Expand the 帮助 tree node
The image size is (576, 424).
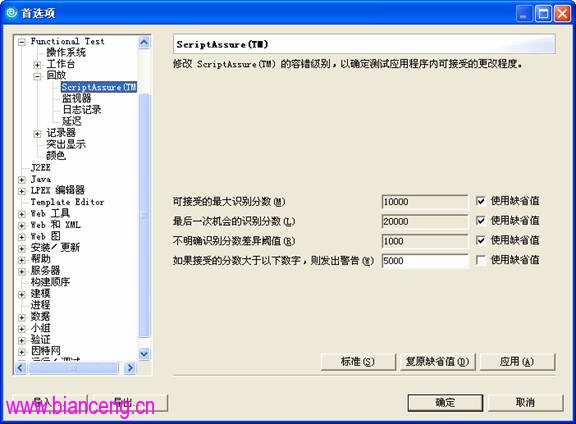(x=22, y=260)
